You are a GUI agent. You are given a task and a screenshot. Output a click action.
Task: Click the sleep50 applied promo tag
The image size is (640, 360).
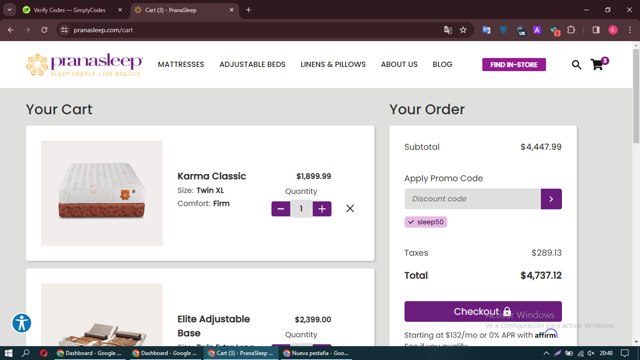[426, 222]
